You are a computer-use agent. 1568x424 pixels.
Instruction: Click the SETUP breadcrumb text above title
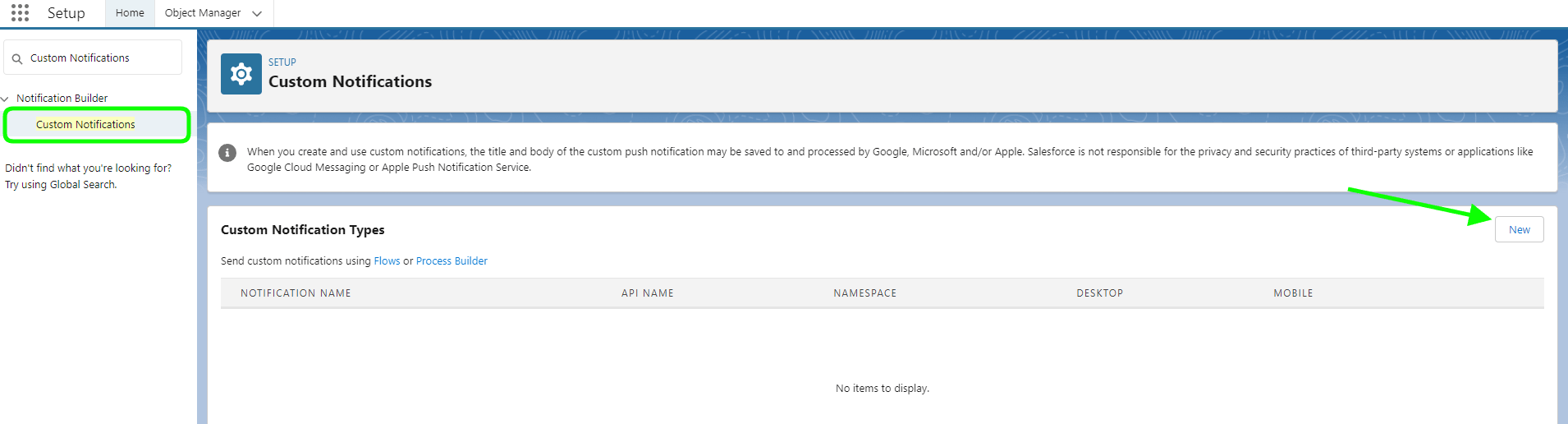282,62
